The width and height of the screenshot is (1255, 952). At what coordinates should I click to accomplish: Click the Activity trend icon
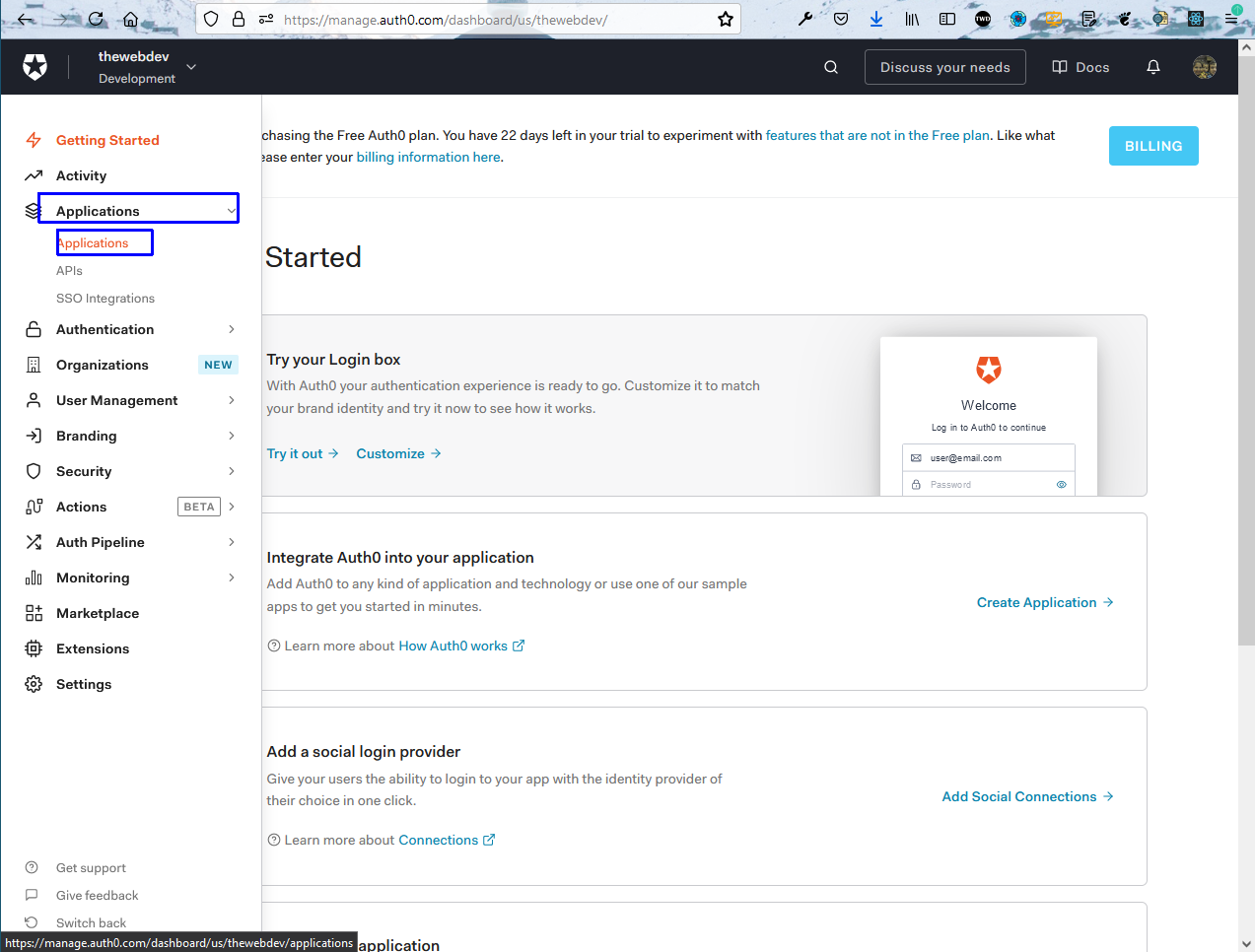34,175
